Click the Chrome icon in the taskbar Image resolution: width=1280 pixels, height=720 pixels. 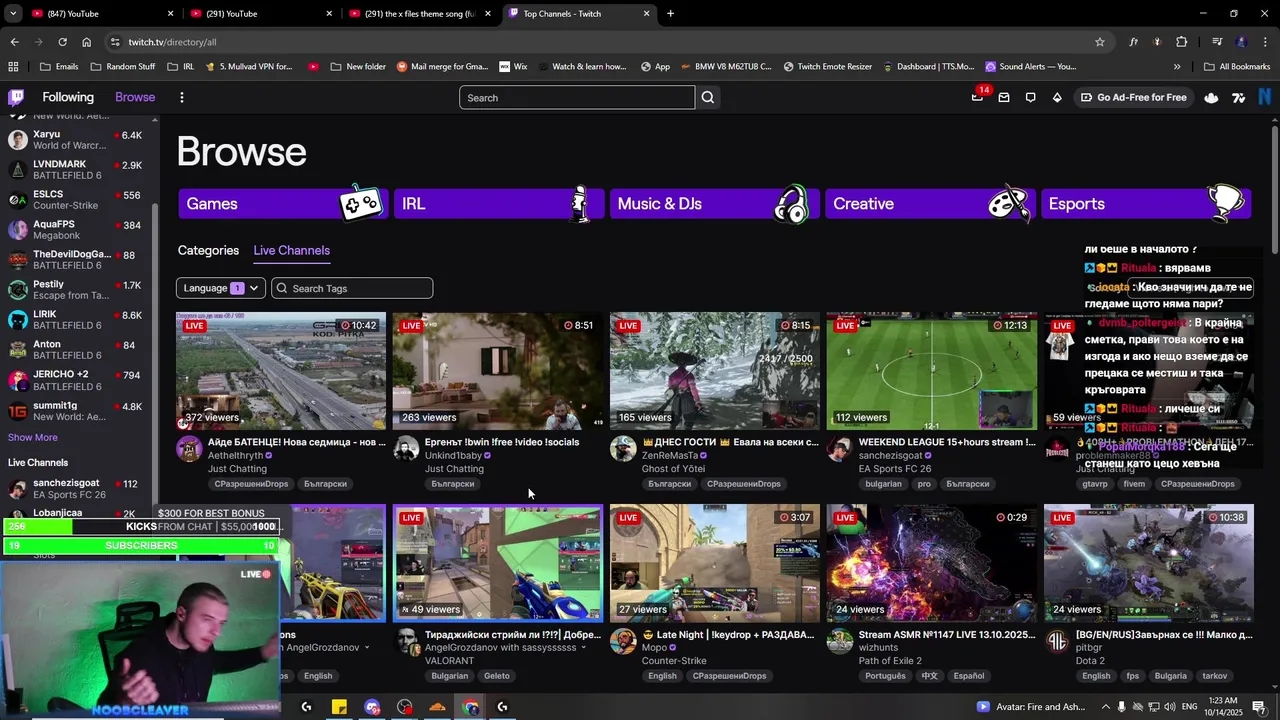pyautogui.click(x=470, y=707)
